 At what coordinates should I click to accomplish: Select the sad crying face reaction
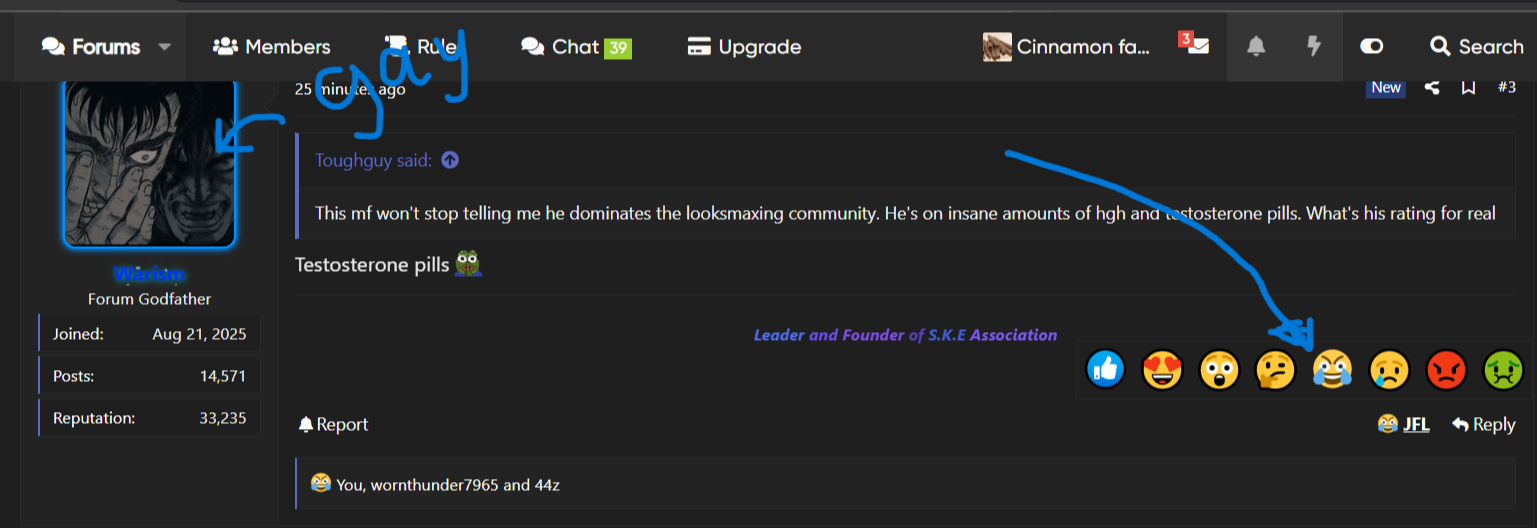point(1390,370)
